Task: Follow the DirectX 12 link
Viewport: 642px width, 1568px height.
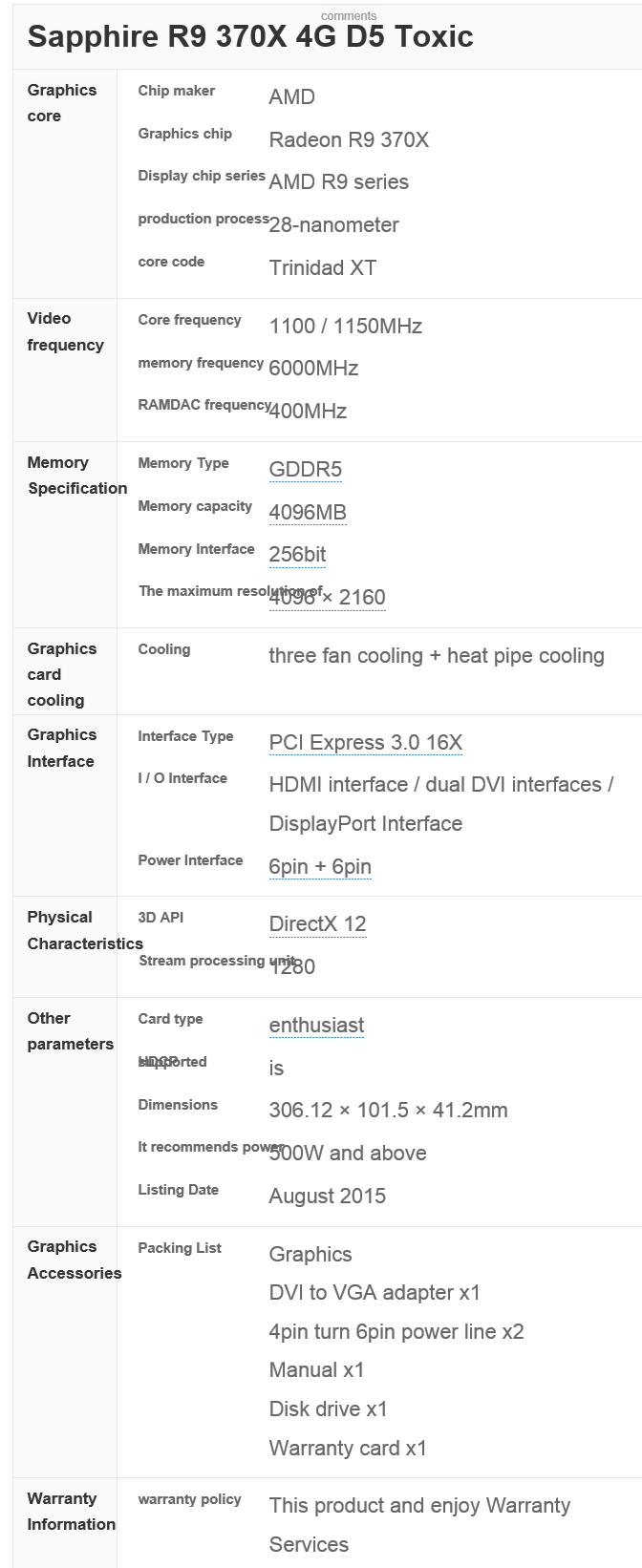Action: [x=317, y=923]
